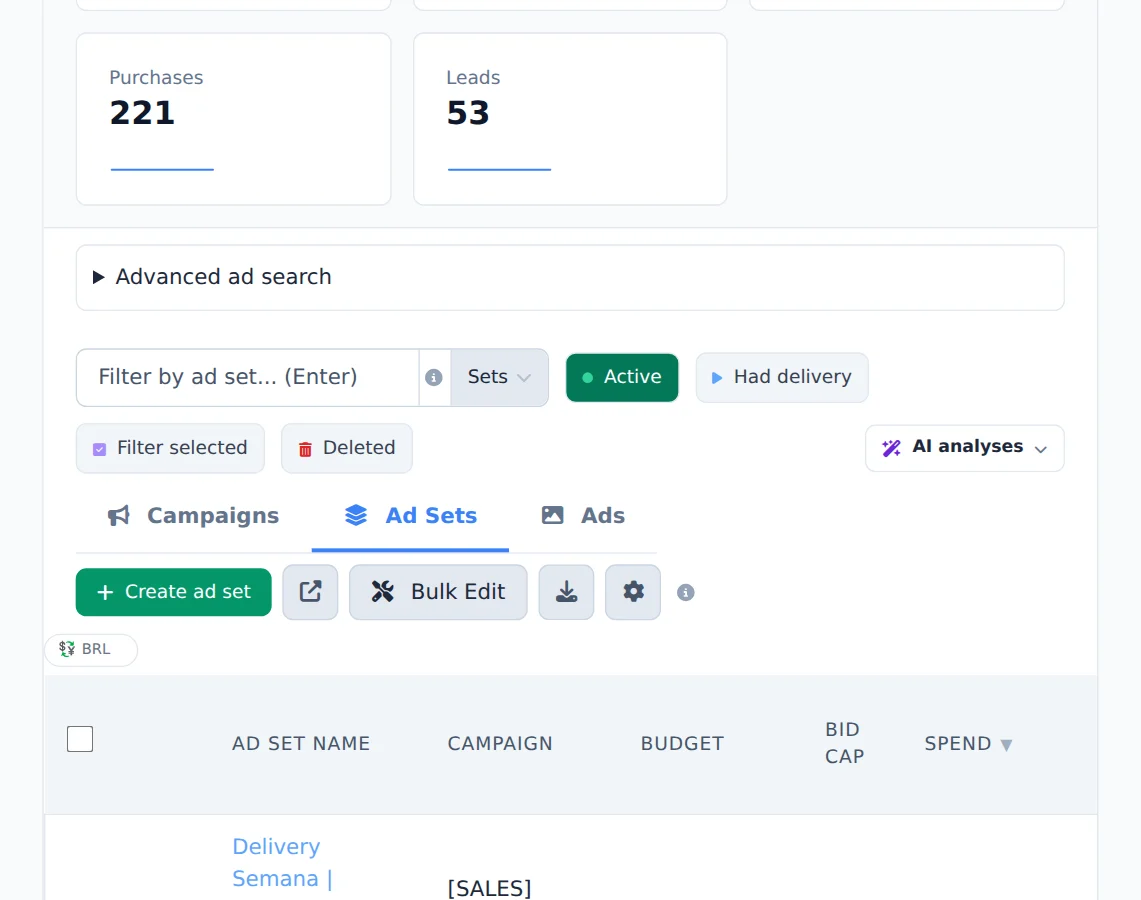
Task: Click the [SALES] campaign cell
Action: [490, 888]
